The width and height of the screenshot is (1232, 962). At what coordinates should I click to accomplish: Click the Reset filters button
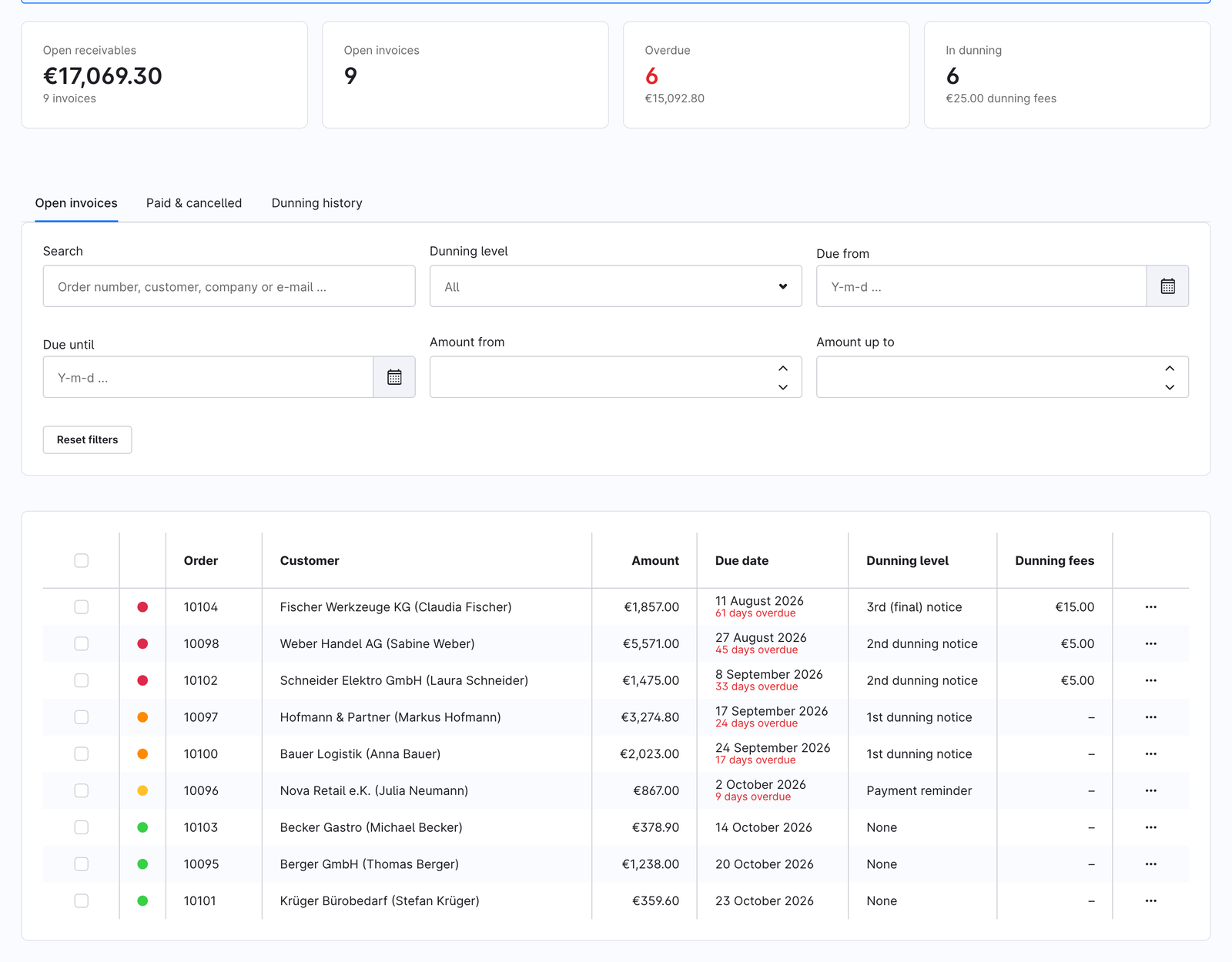[x=87, y=439]
